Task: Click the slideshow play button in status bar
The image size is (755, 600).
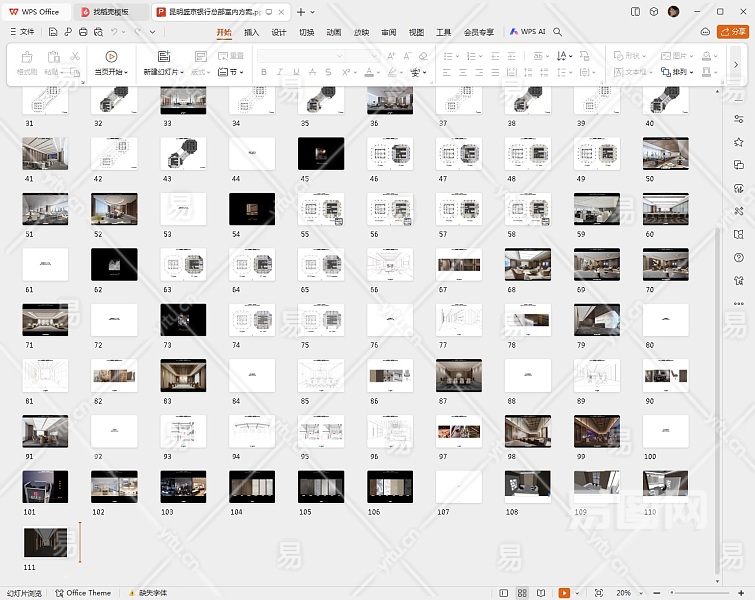Action: [564, 593]
